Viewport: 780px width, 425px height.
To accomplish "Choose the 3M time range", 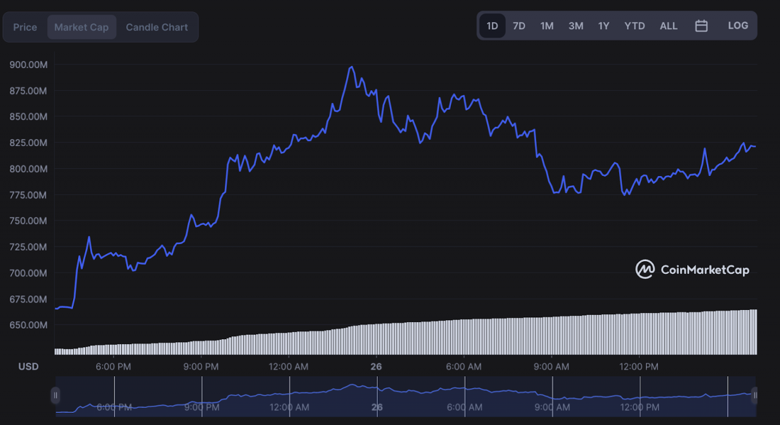I will click(576, 26).
